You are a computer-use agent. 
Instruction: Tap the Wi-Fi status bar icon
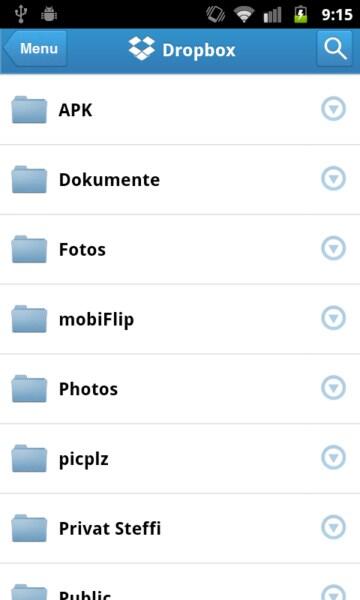pos(243,15)
